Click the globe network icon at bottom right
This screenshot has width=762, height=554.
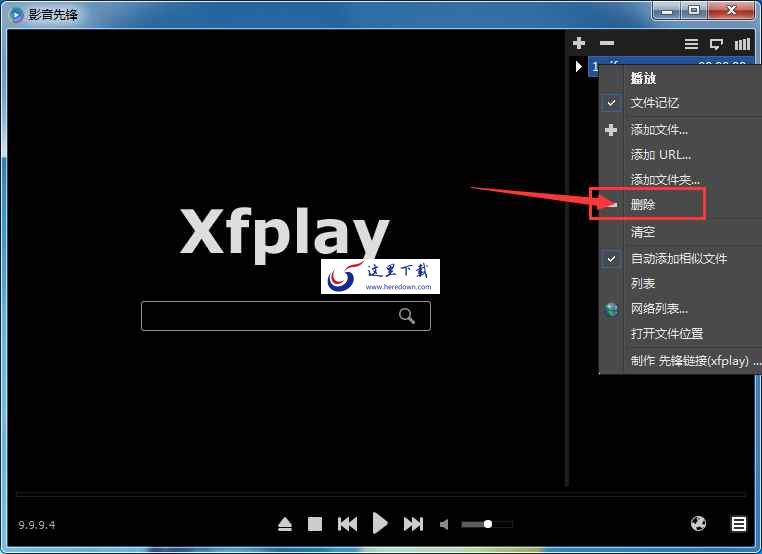(x=698, y=523)
